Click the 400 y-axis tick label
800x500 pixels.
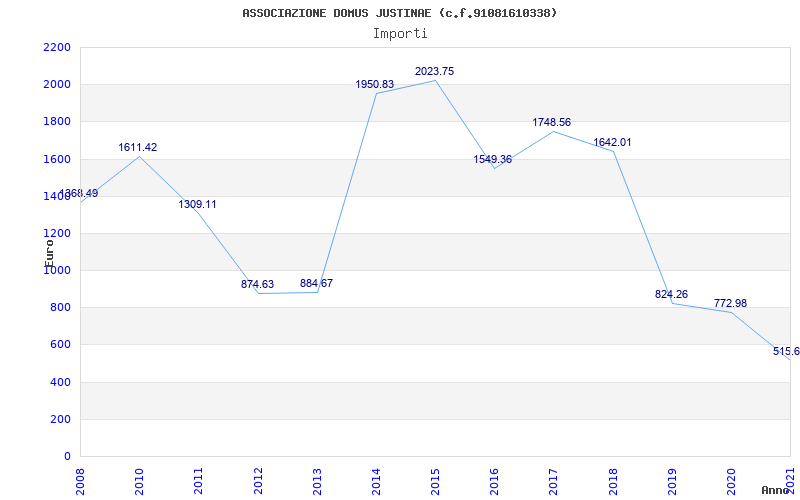(x=61, y=382)
